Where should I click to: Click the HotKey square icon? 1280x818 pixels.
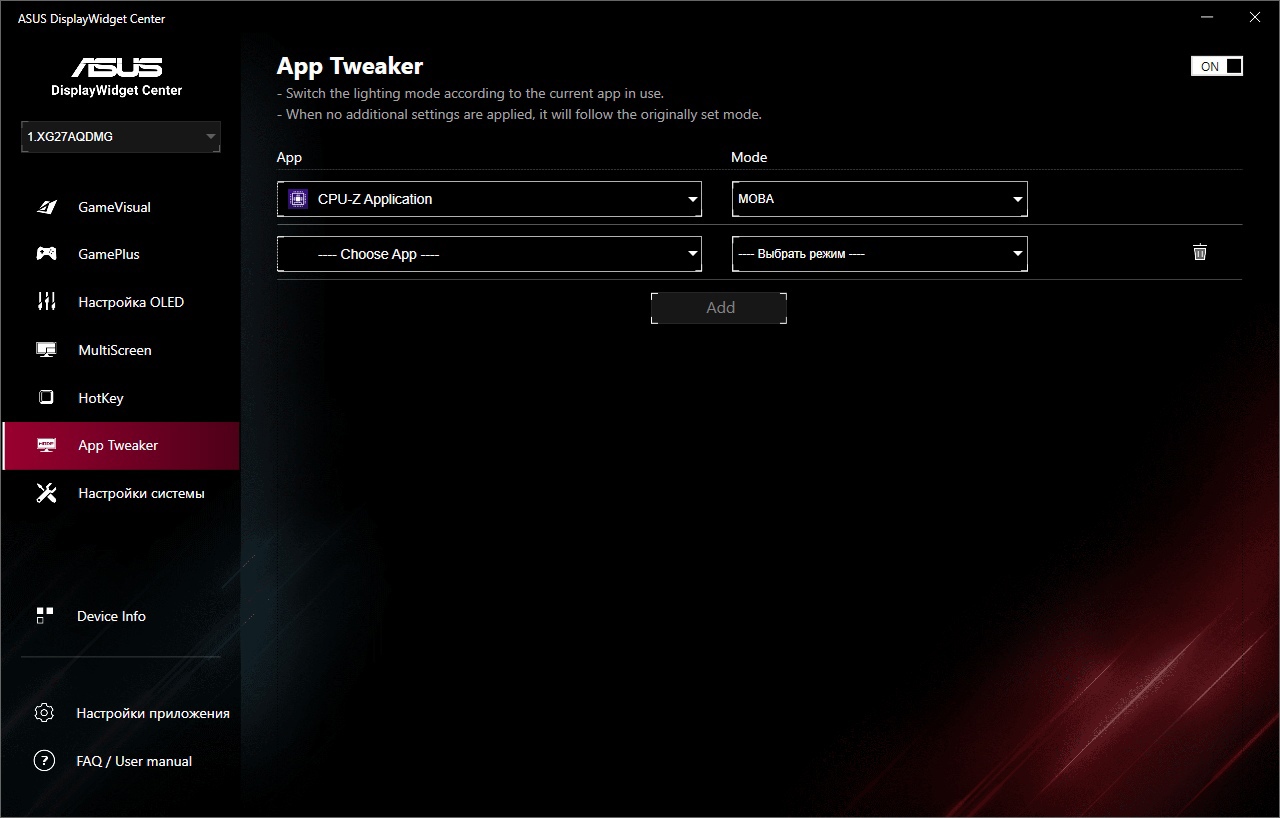46,397
